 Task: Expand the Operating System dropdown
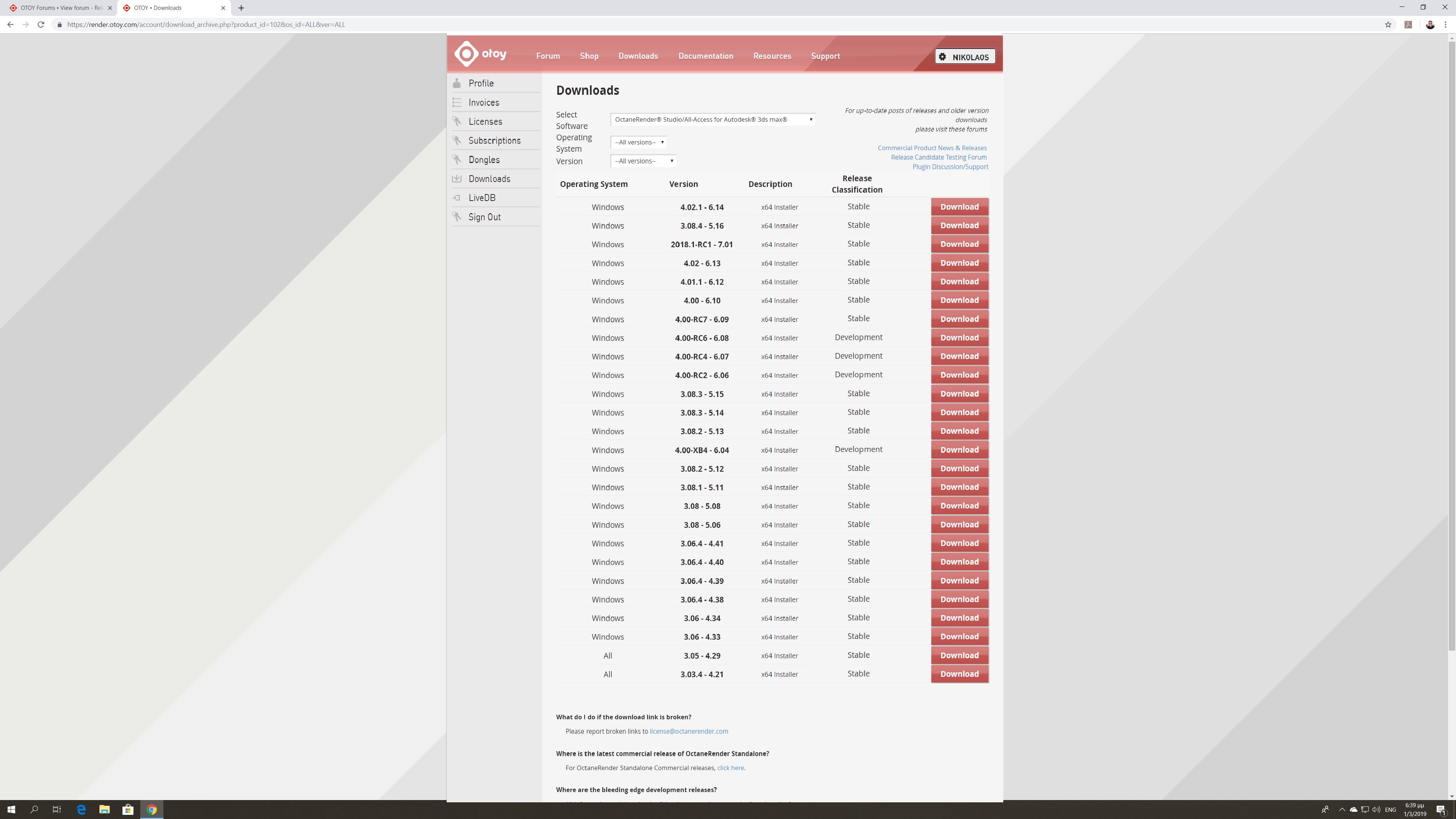(639, 143)
